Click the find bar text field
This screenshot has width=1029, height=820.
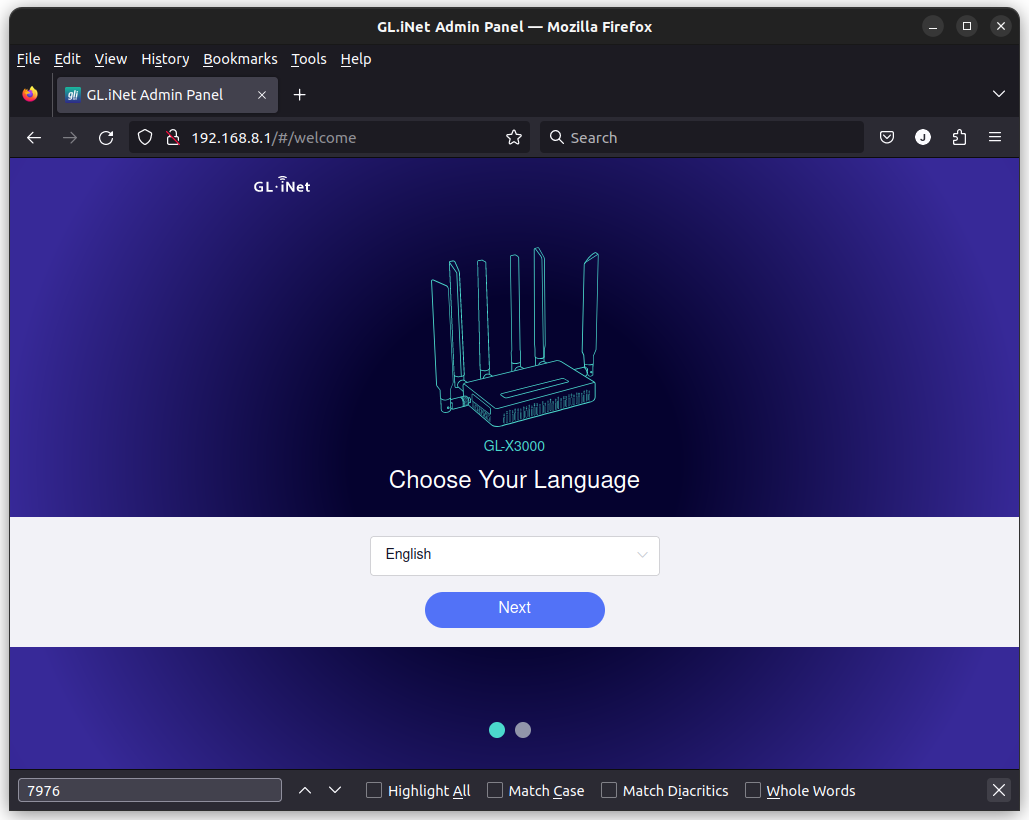tap(150, 790)
